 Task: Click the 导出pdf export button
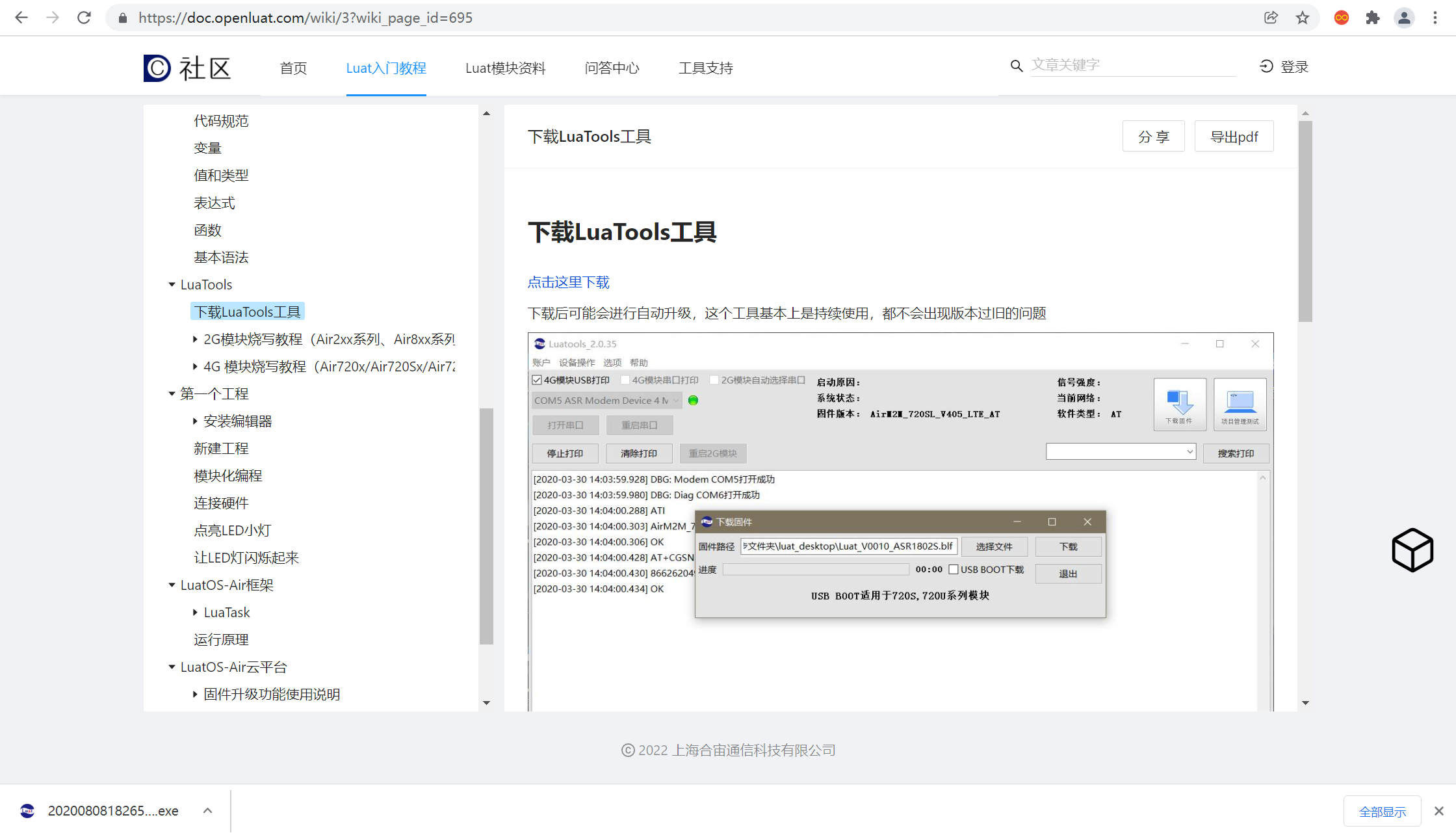1233,136
